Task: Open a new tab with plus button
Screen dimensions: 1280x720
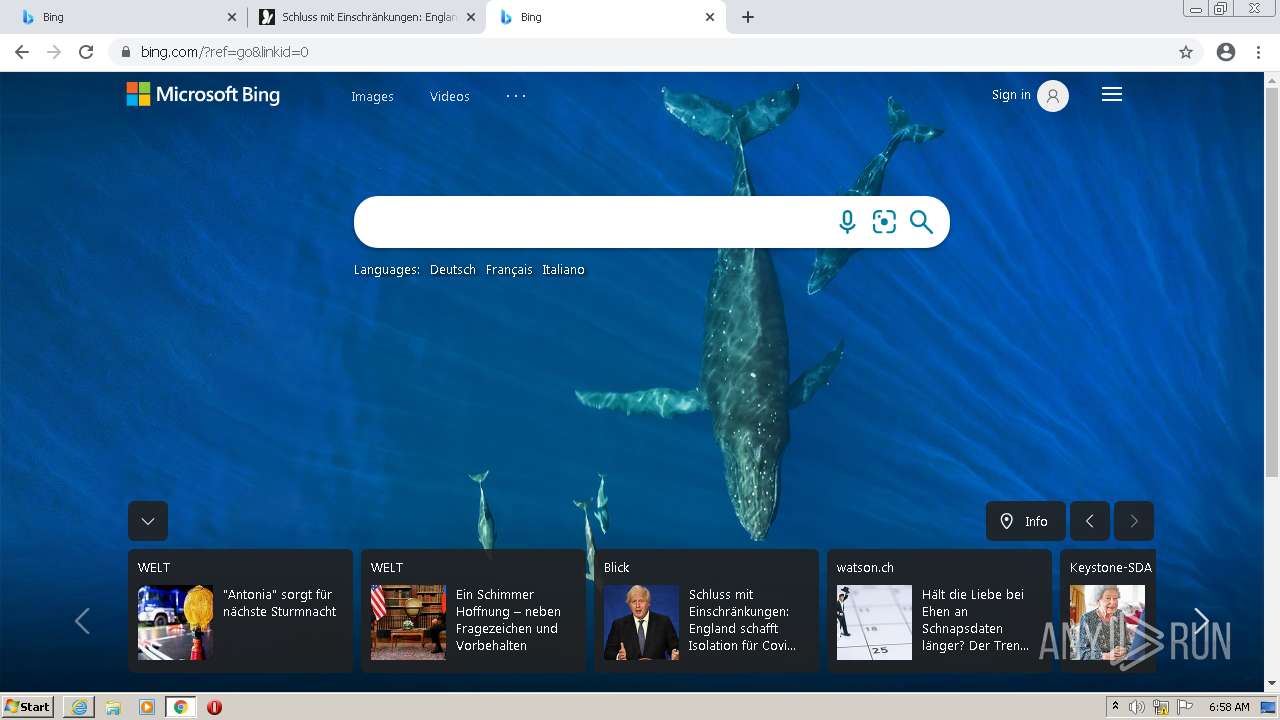Action: tap(748, 17)
